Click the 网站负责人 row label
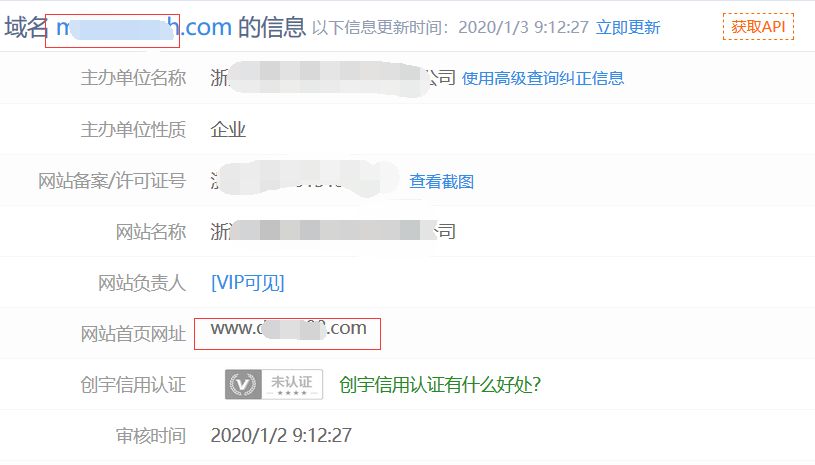This screenshot has width=815, height=465. [x=142, y=283]
